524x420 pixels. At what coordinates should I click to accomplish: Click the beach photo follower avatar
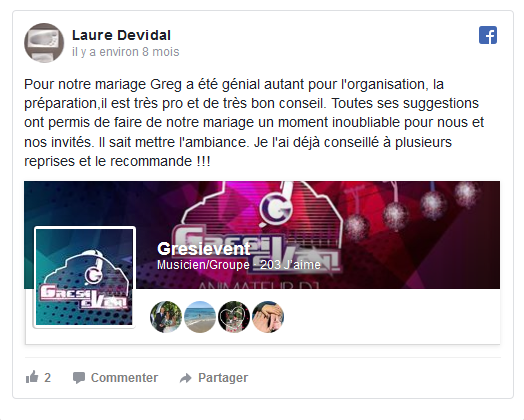click(x=200, y=317)
